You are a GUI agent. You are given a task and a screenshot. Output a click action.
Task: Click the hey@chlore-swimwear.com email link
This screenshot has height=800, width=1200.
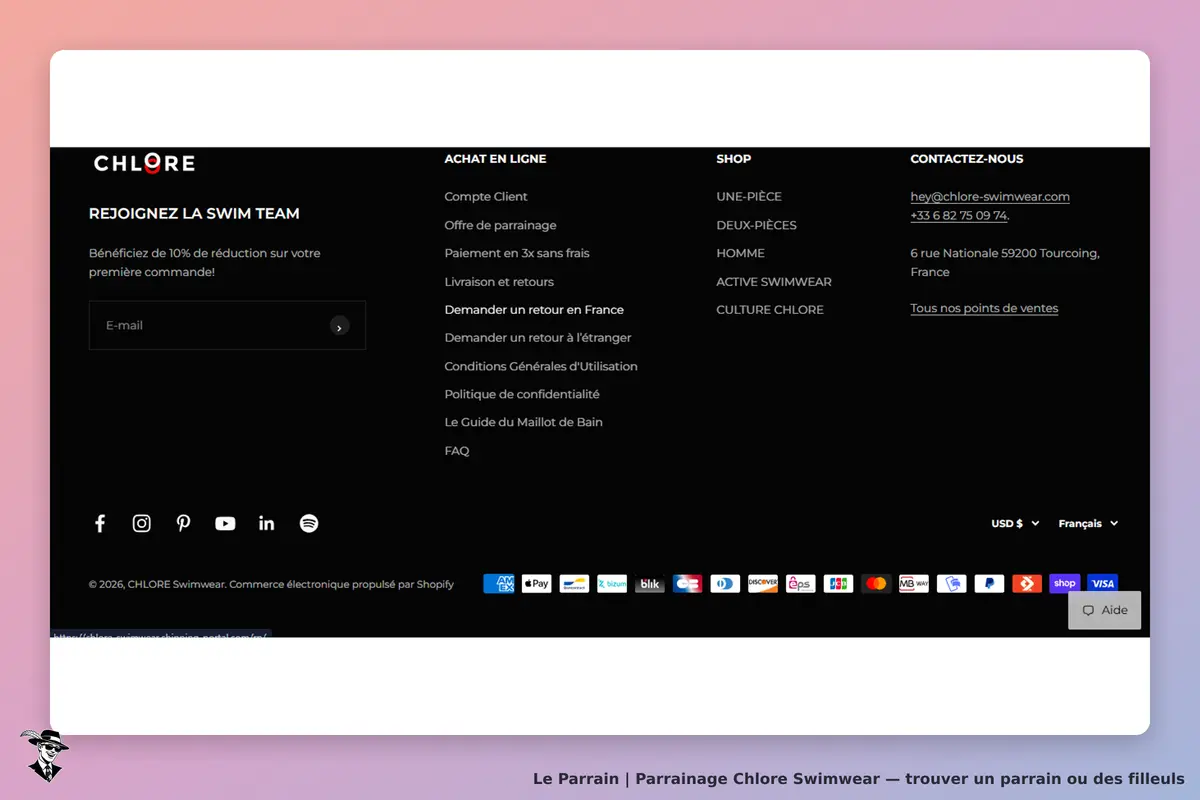[x=990, y=197]
